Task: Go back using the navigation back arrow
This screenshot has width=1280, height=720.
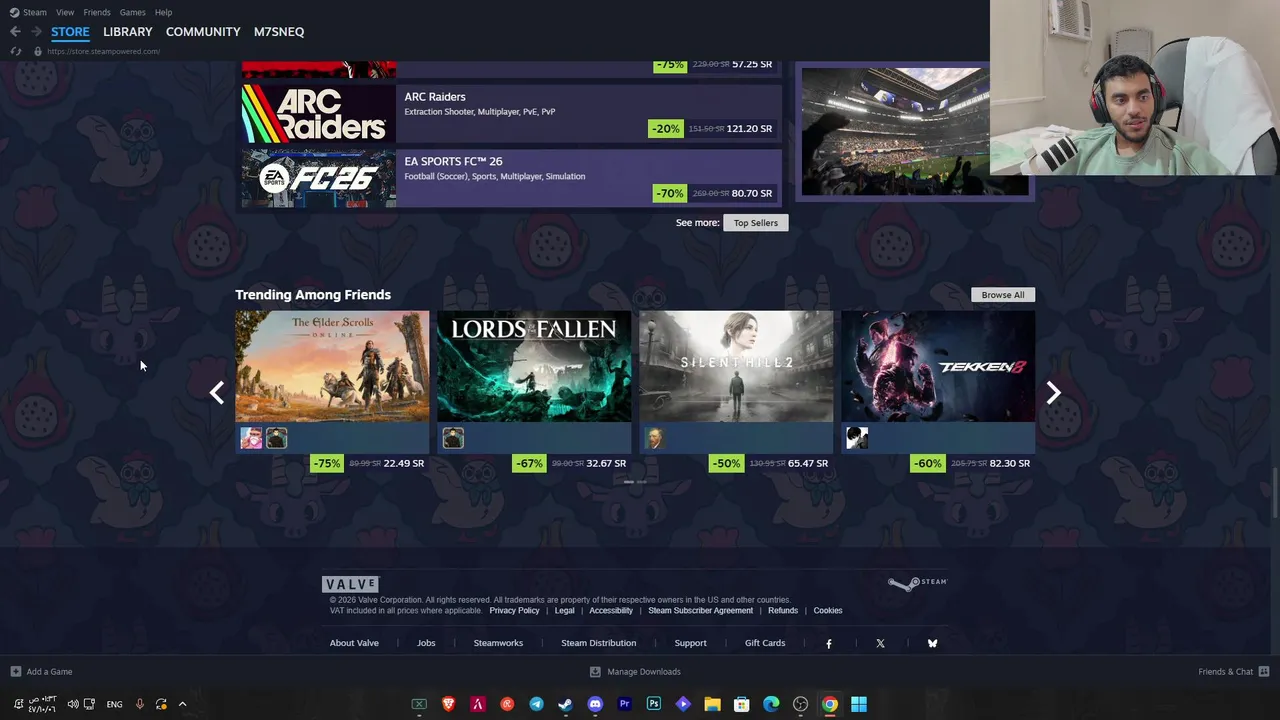Action: pyautogui.click(x=15, y=32)
